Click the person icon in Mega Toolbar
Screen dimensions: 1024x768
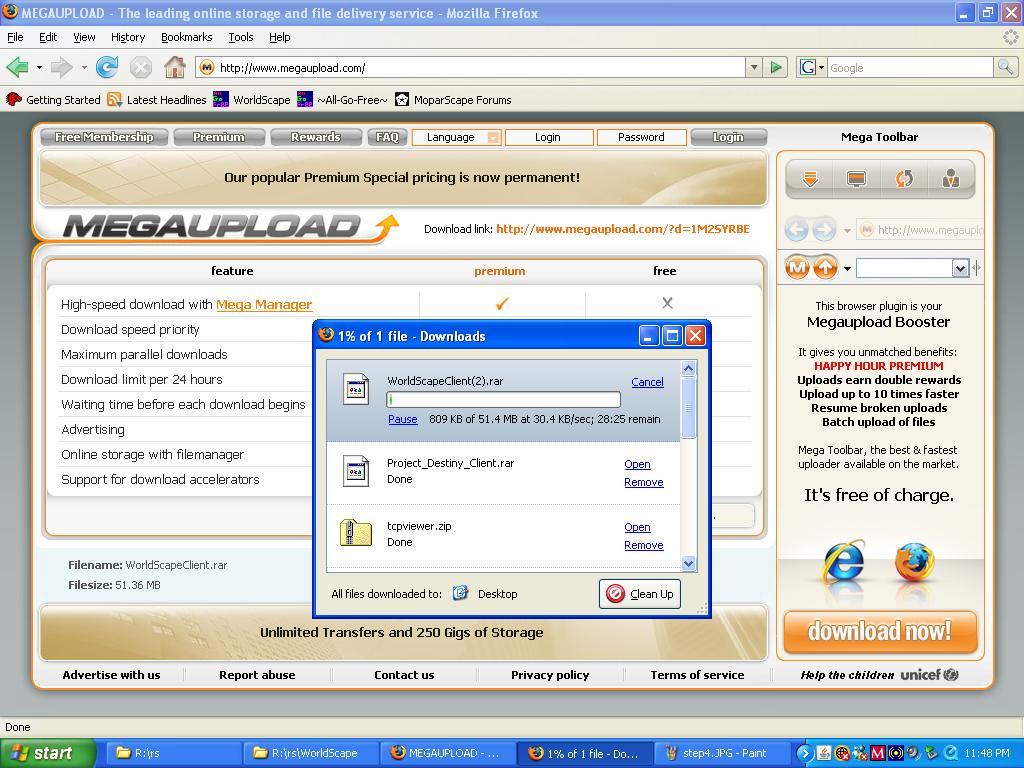[x=951, y=178]
